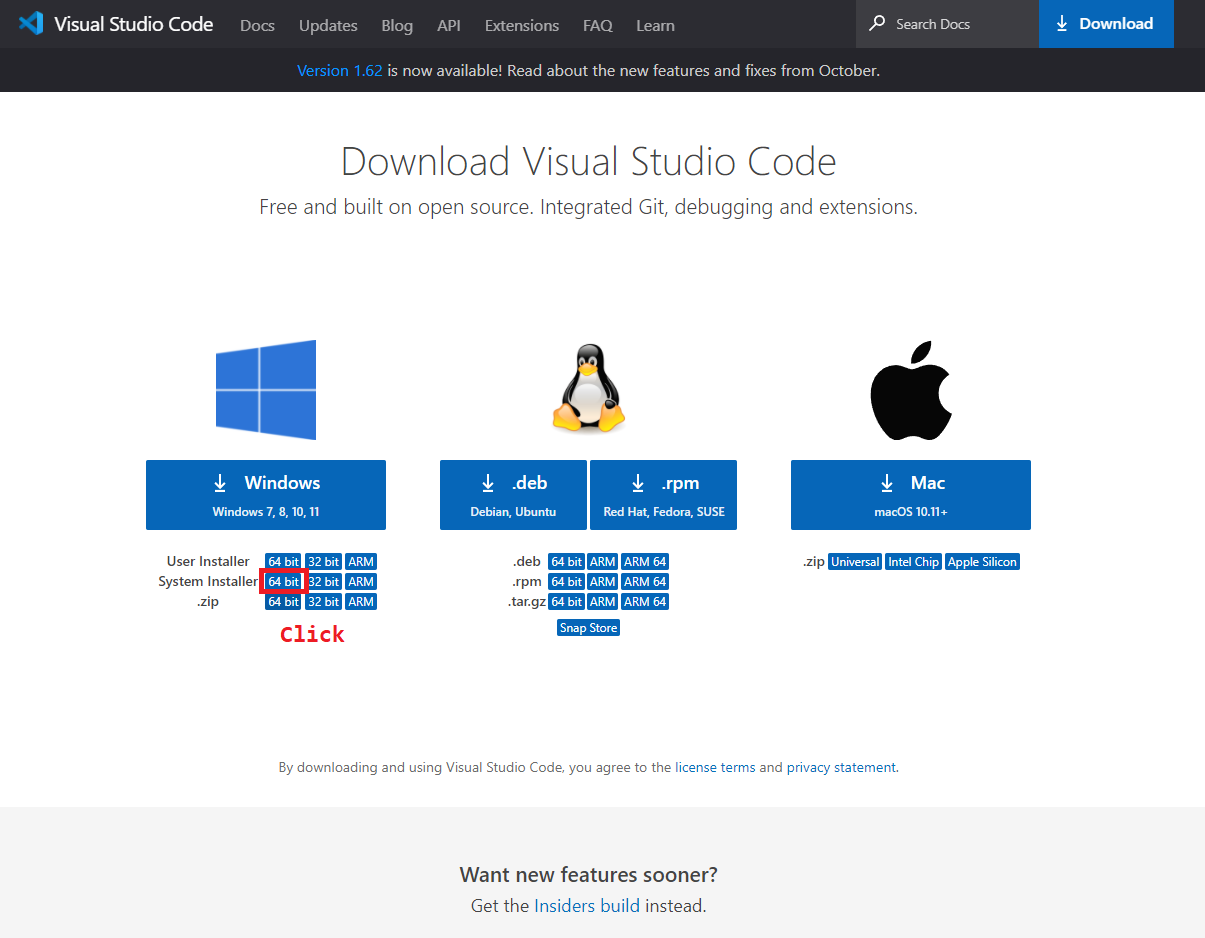Download Windows System Installer 32 bit

point(324,582)
